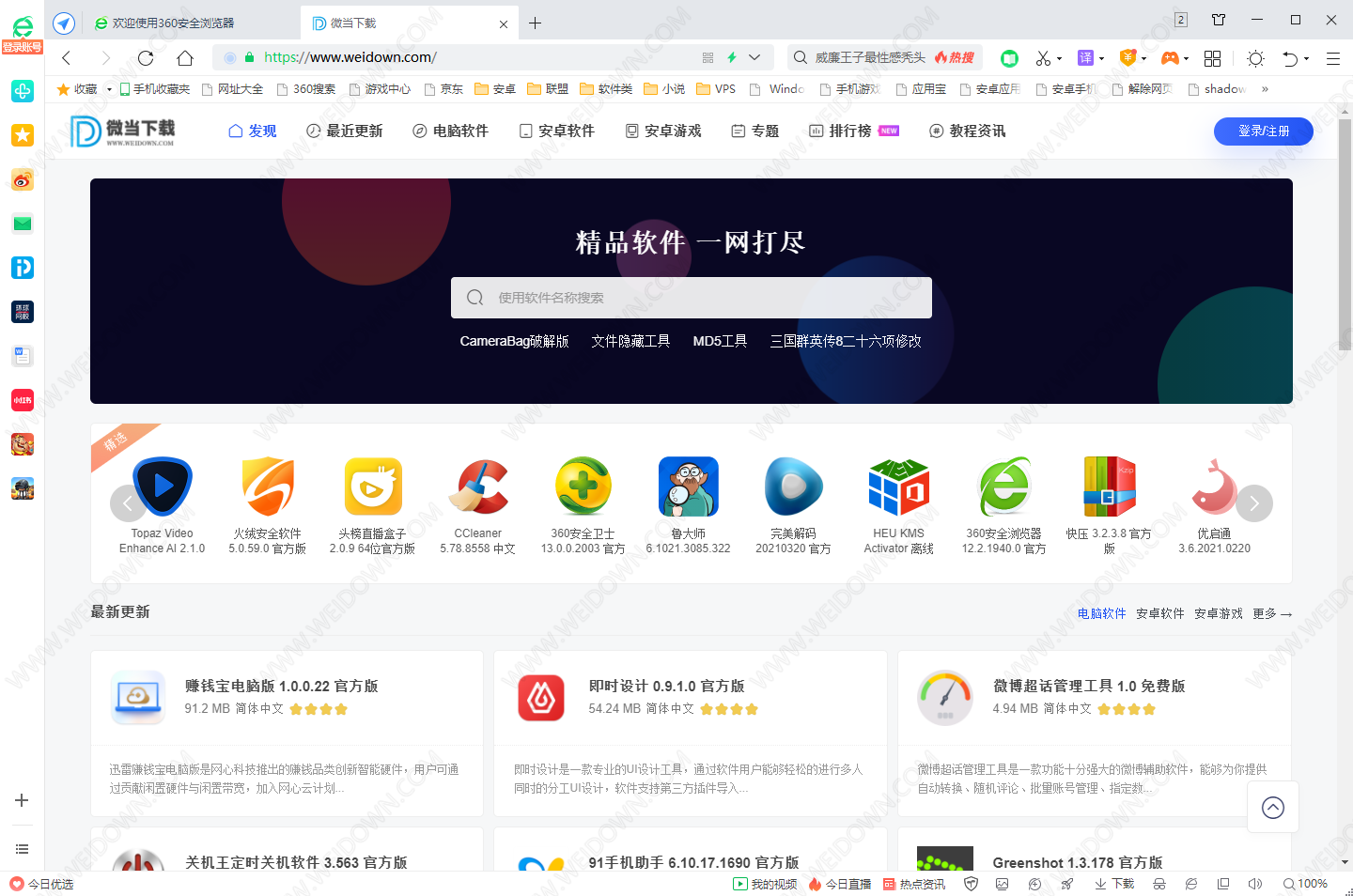
Task: Open the 360安全卫士 app icon
Action: pyautogui.click(x=583, y=487)
